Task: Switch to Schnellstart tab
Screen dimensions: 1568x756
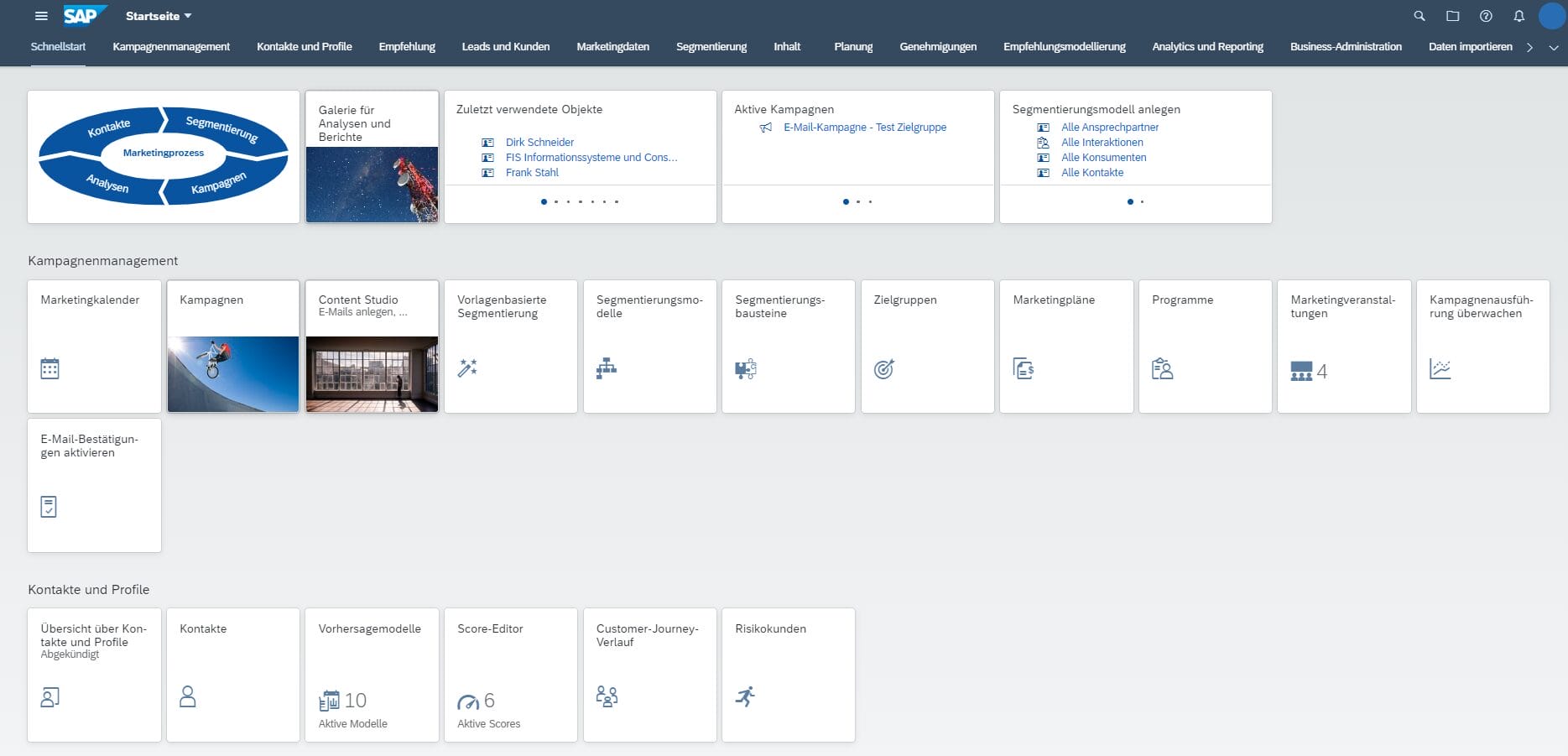Action: (x=58, y=47)
